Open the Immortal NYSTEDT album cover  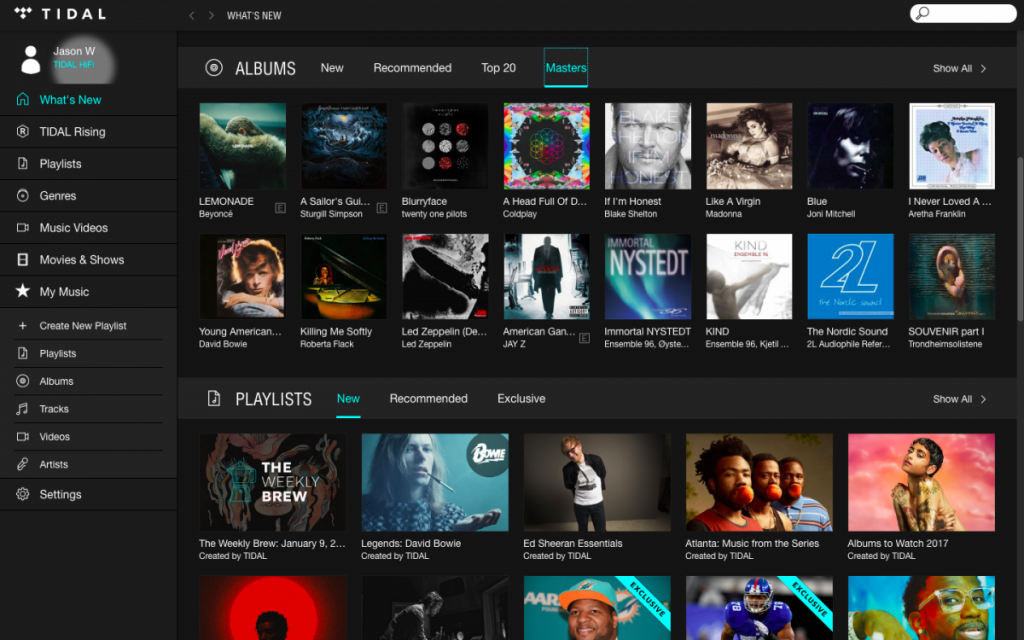[x=648, y=276]
